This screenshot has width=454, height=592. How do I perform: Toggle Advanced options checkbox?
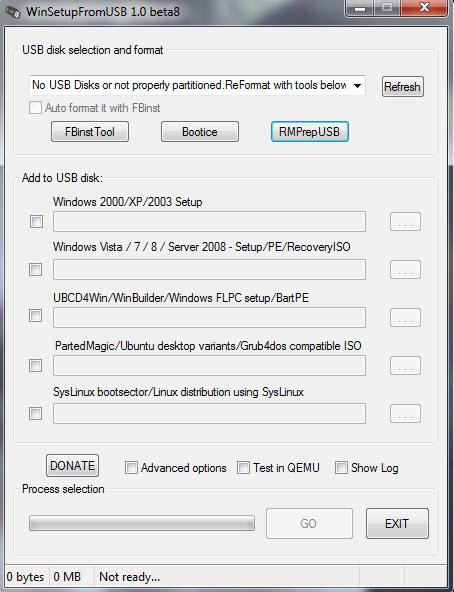(x=131, y=467)
